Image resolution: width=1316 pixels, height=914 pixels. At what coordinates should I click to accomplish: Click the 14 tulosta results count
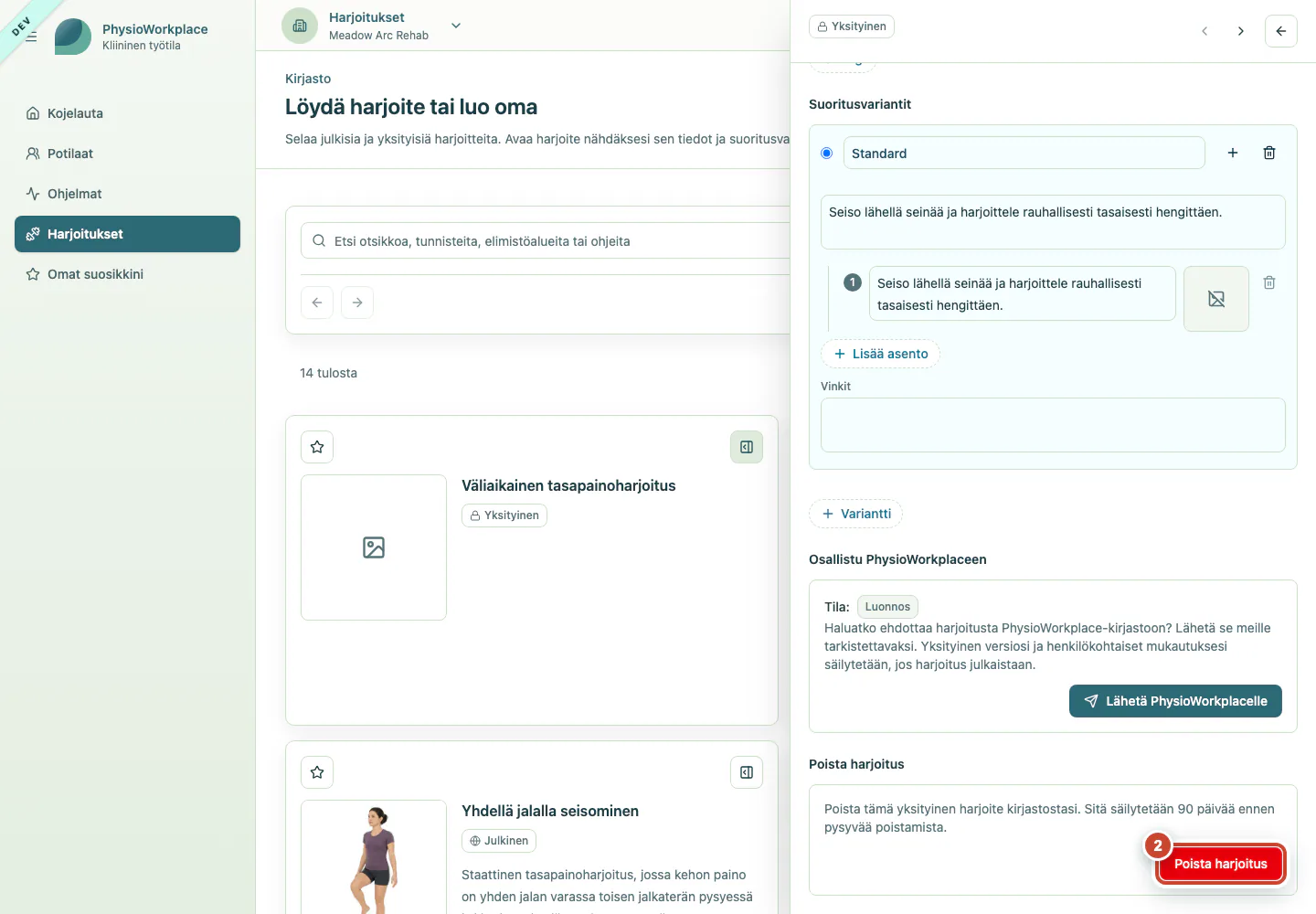click(x=329, y=373)
